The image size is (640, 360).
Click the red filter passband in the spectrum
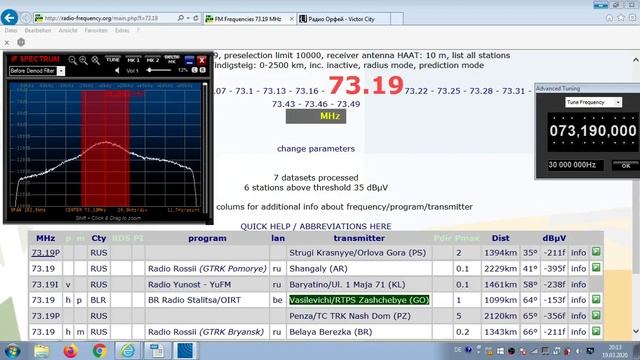[x=105, y=148]
